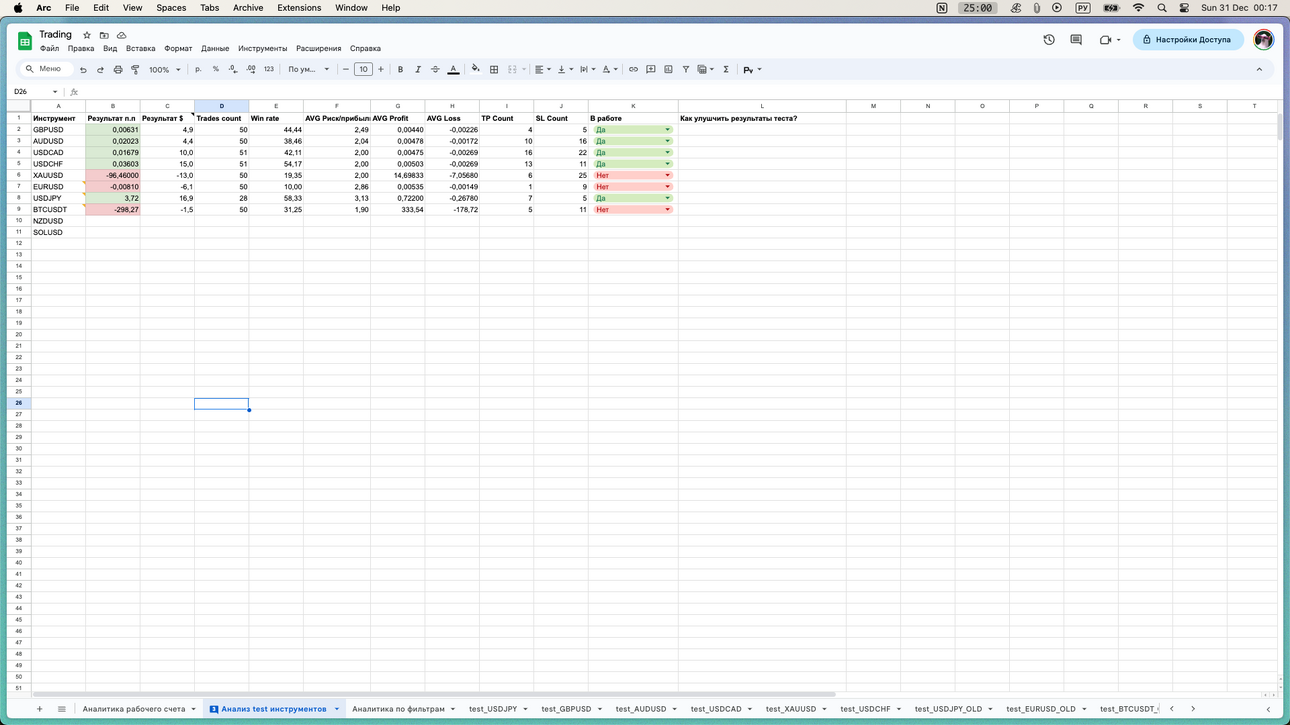Open the Данные menu
The image size is (1290, 725).
pos(215,48)
